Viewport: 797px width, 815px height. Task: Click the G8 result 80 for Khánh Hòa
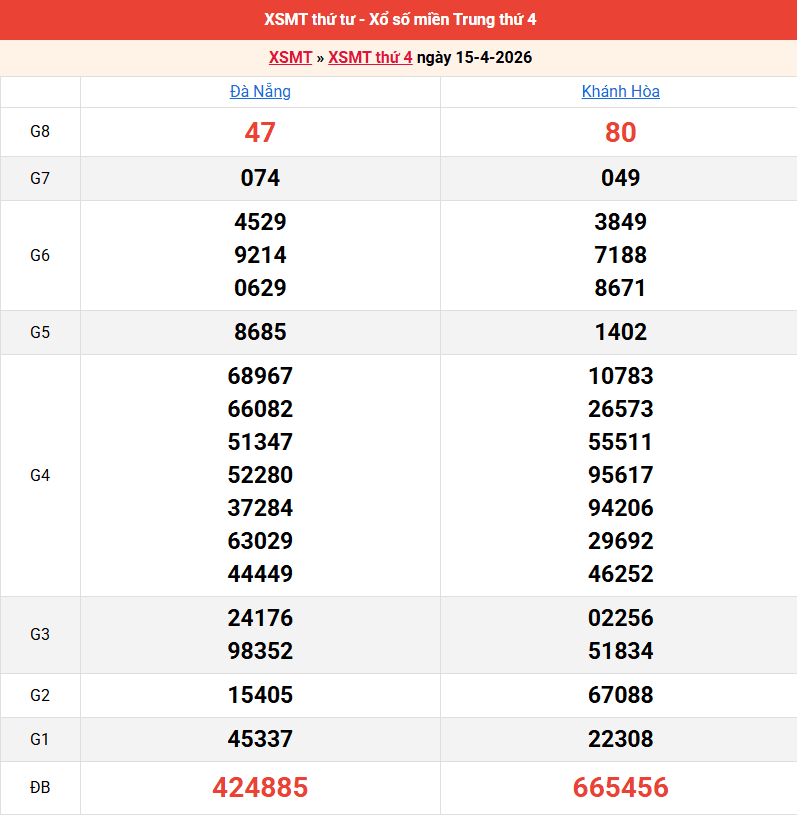click(x=620, y=132)
